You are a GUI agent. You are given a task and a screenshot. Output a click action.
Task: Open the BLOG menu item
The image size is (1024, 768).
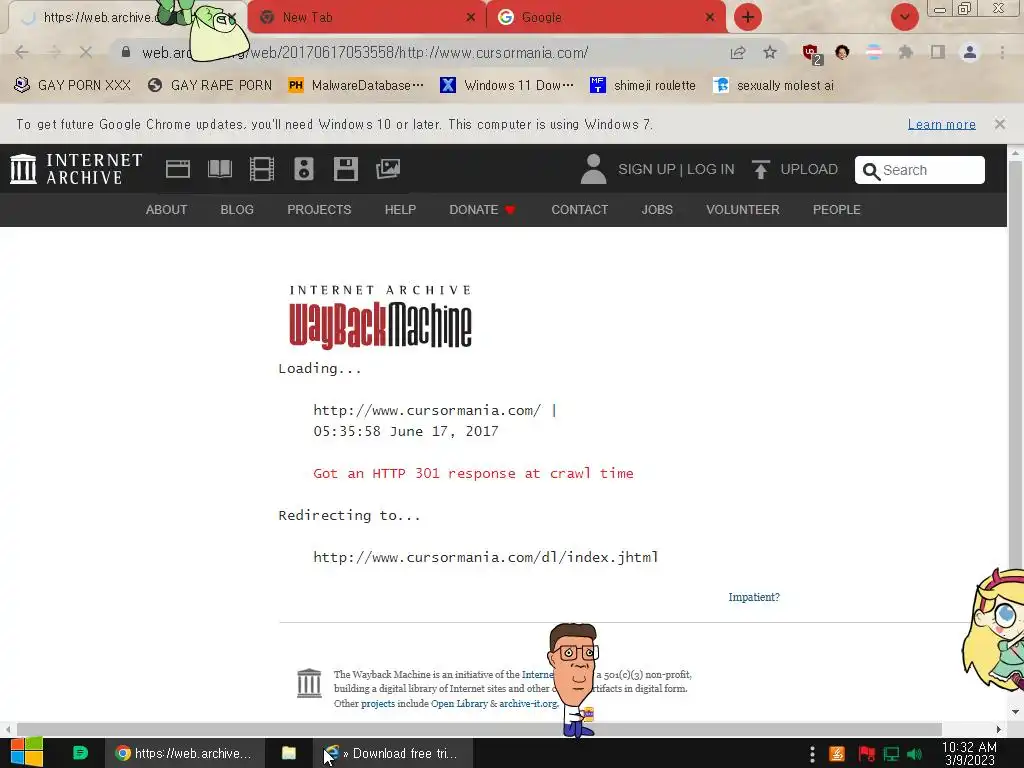coord(237,210)
